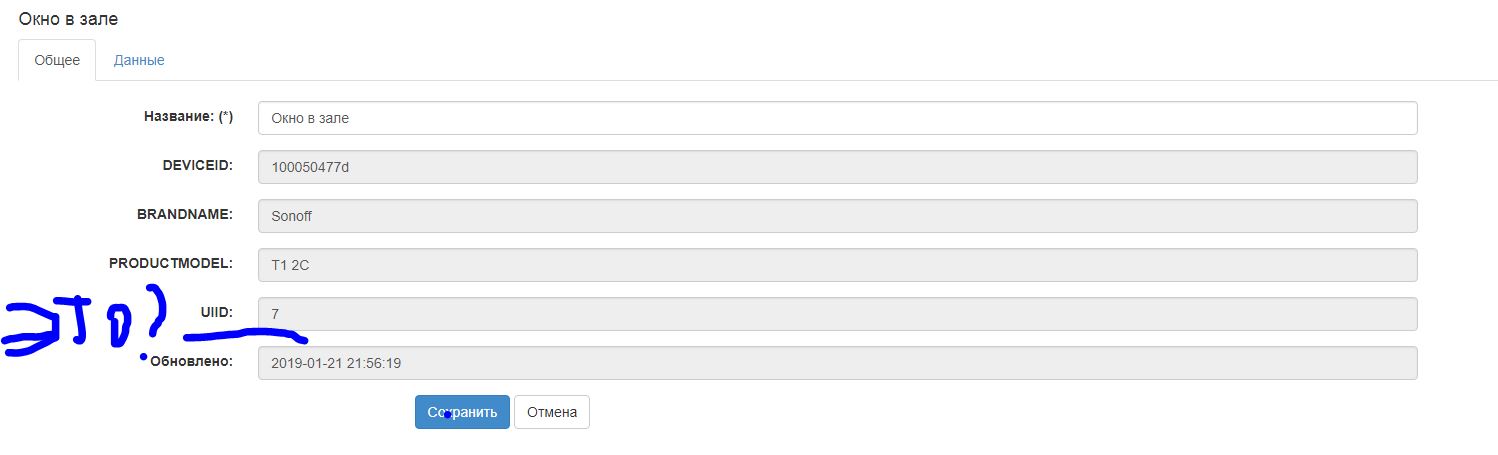Click the handwritten blue Это? annotation
The width and height of the screenshot is (1498, 455).
(80, 320)
